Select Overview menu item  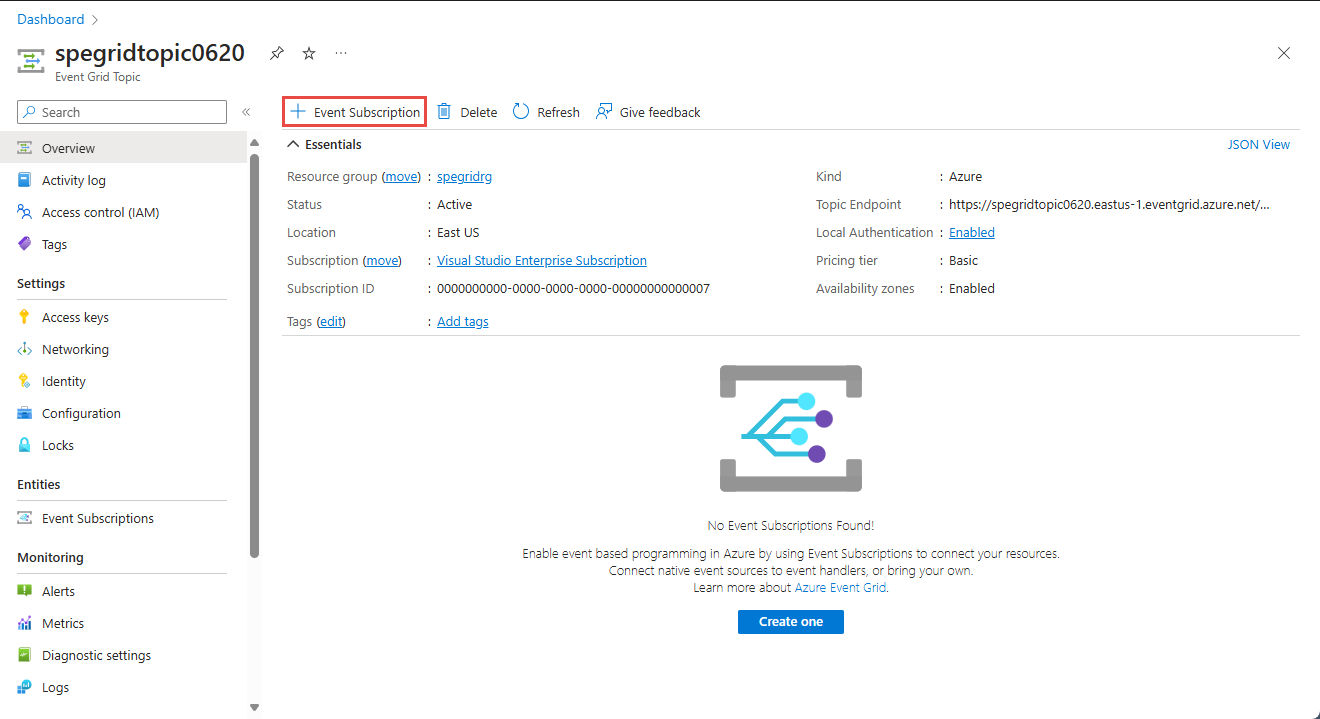coord(123,148)
